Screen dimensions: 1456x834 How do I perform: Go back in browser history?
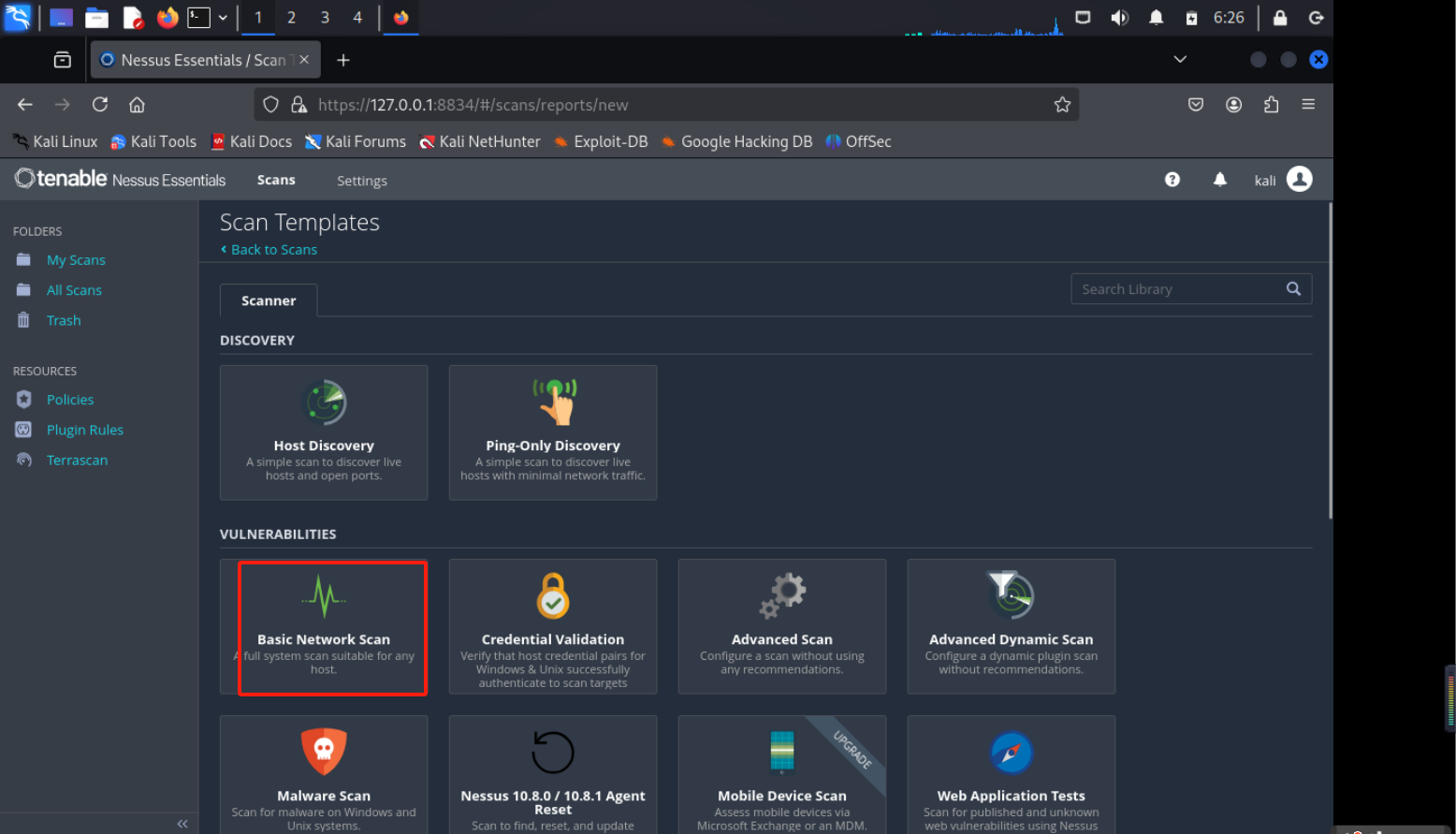click(25, 104)
